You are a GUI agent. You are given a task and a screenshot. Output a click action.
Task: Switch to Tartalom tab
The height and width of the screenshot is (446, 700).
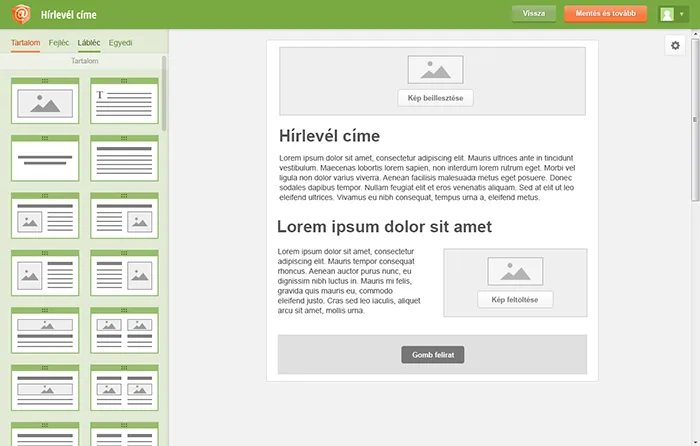[x=25, y=43]
